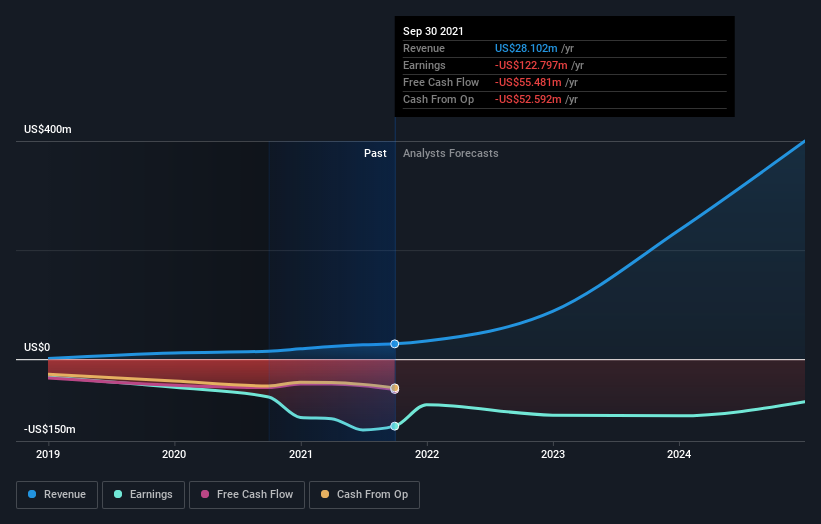
Task: Select the Revenue data point at Sep 30 2021
Action: tap(395, 344)
